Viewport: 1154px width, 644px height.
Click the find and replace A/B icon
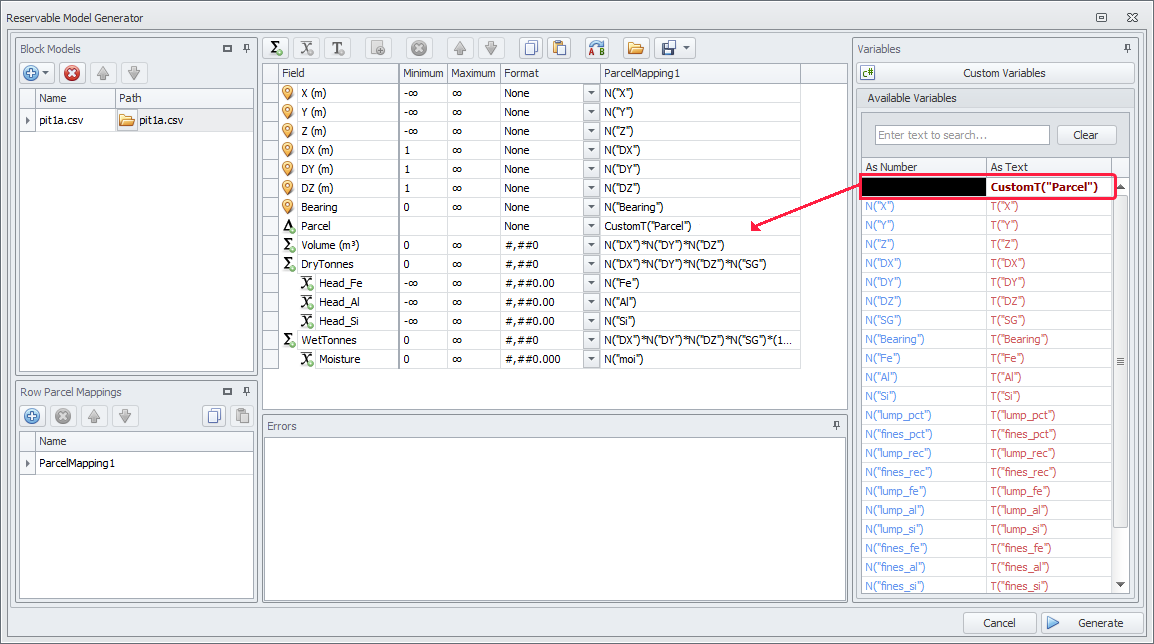(597, 48)
